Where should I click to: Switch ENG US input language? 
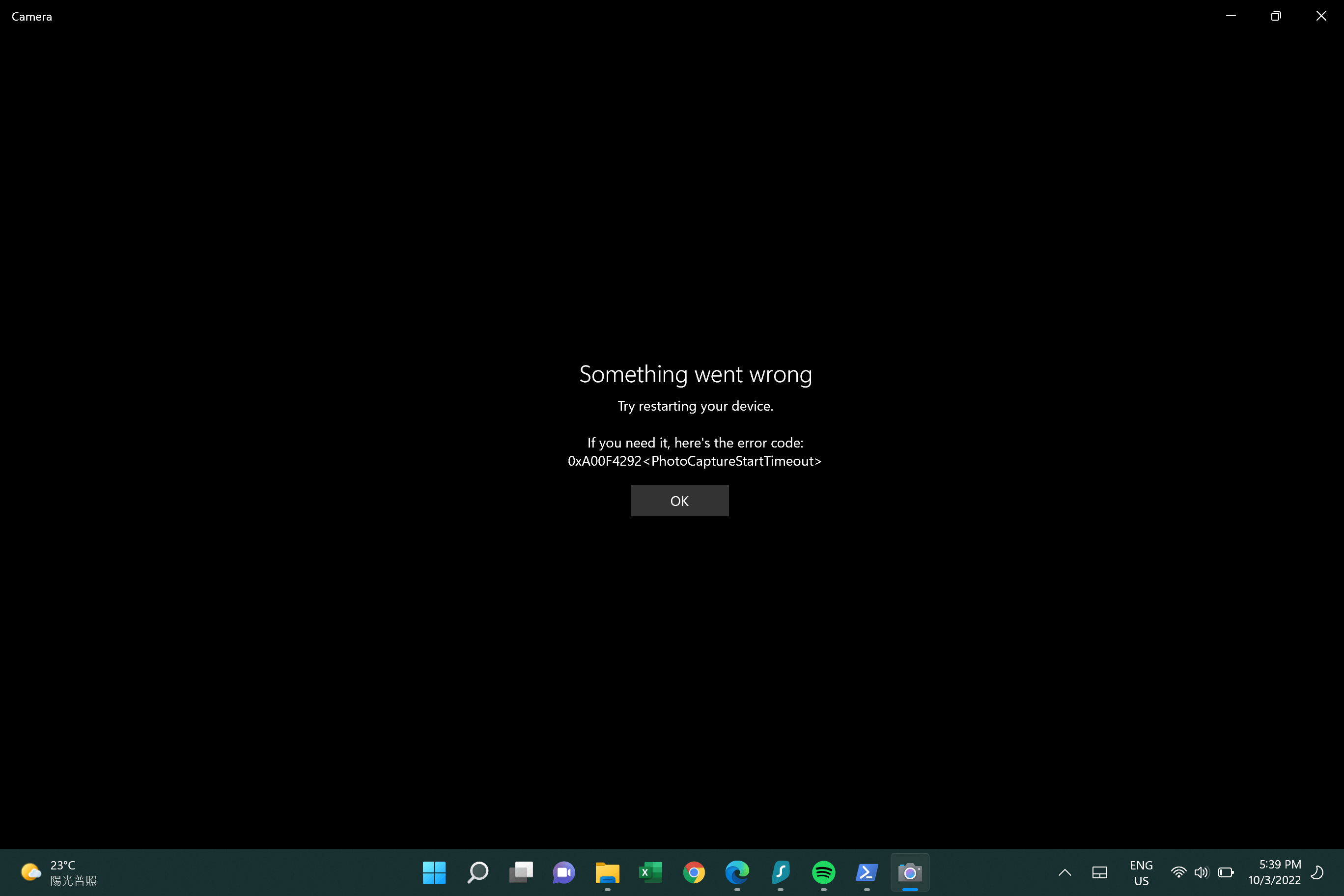1141,872
